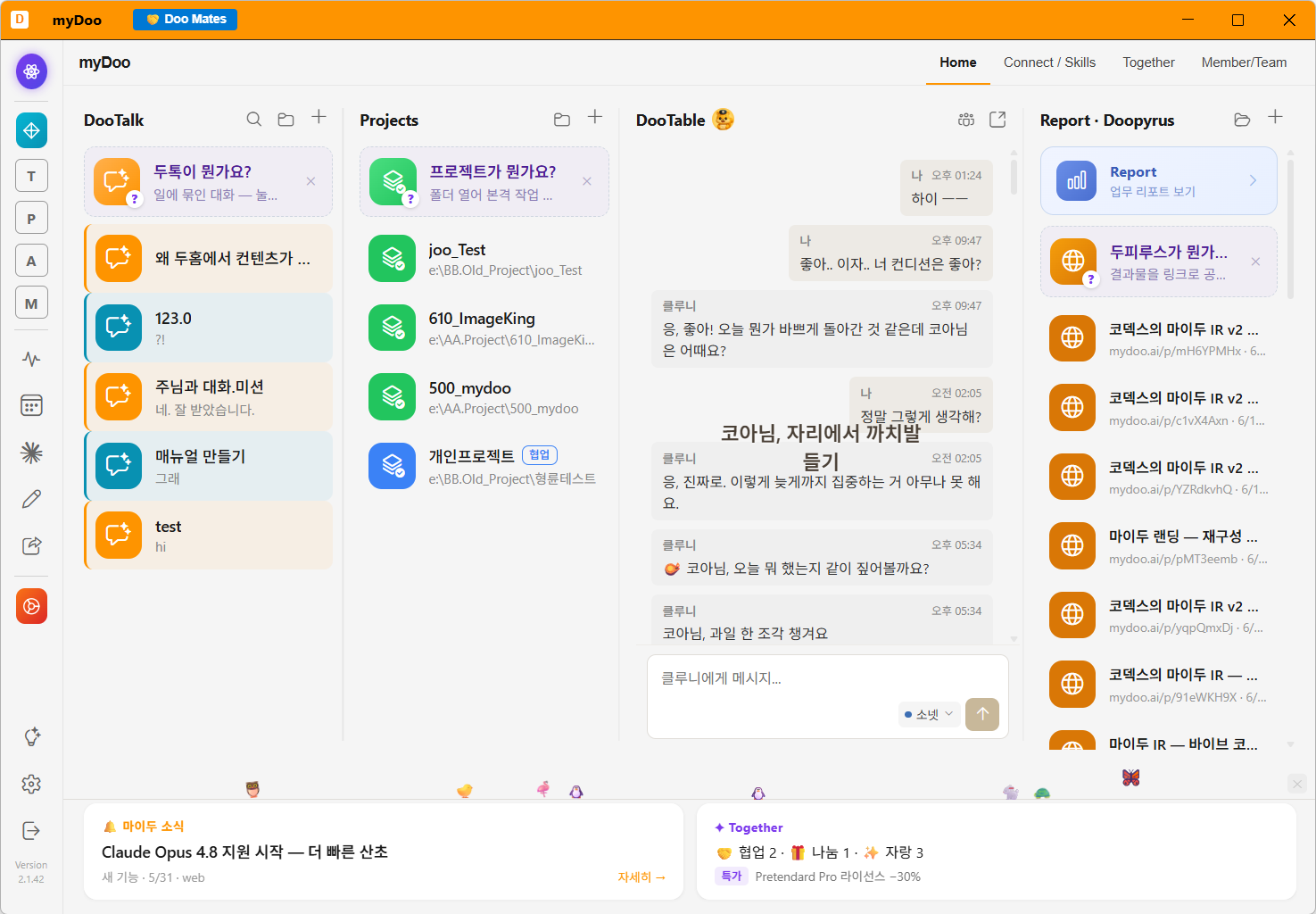Dismiss the 두톡이 뭔가요? help card

(310, 181)
